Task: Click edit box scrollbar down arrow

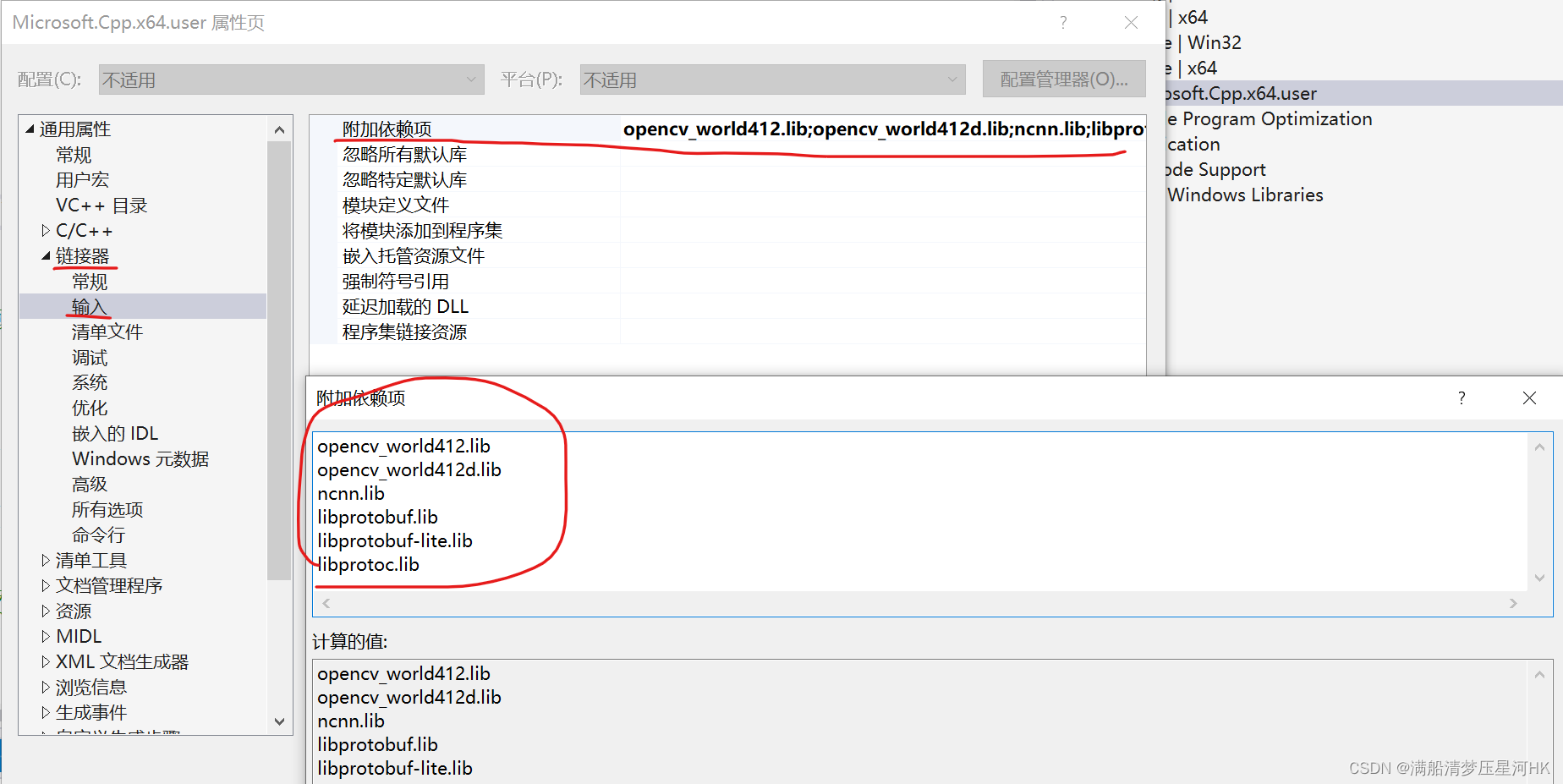Action: click(1539, 578)
